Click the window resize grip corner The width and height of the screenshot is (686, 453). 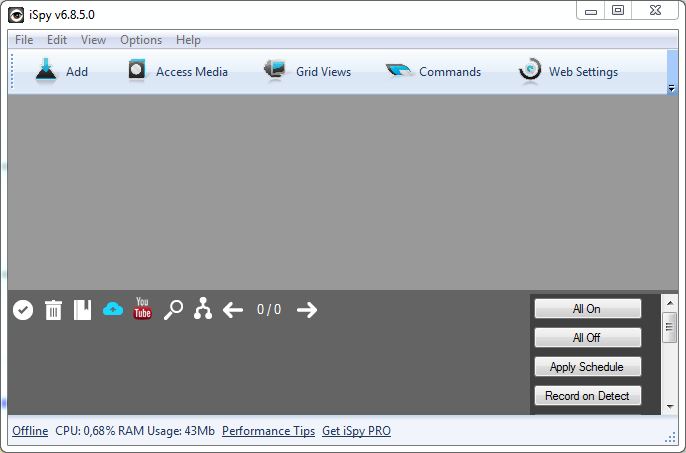tap(670, 438)
